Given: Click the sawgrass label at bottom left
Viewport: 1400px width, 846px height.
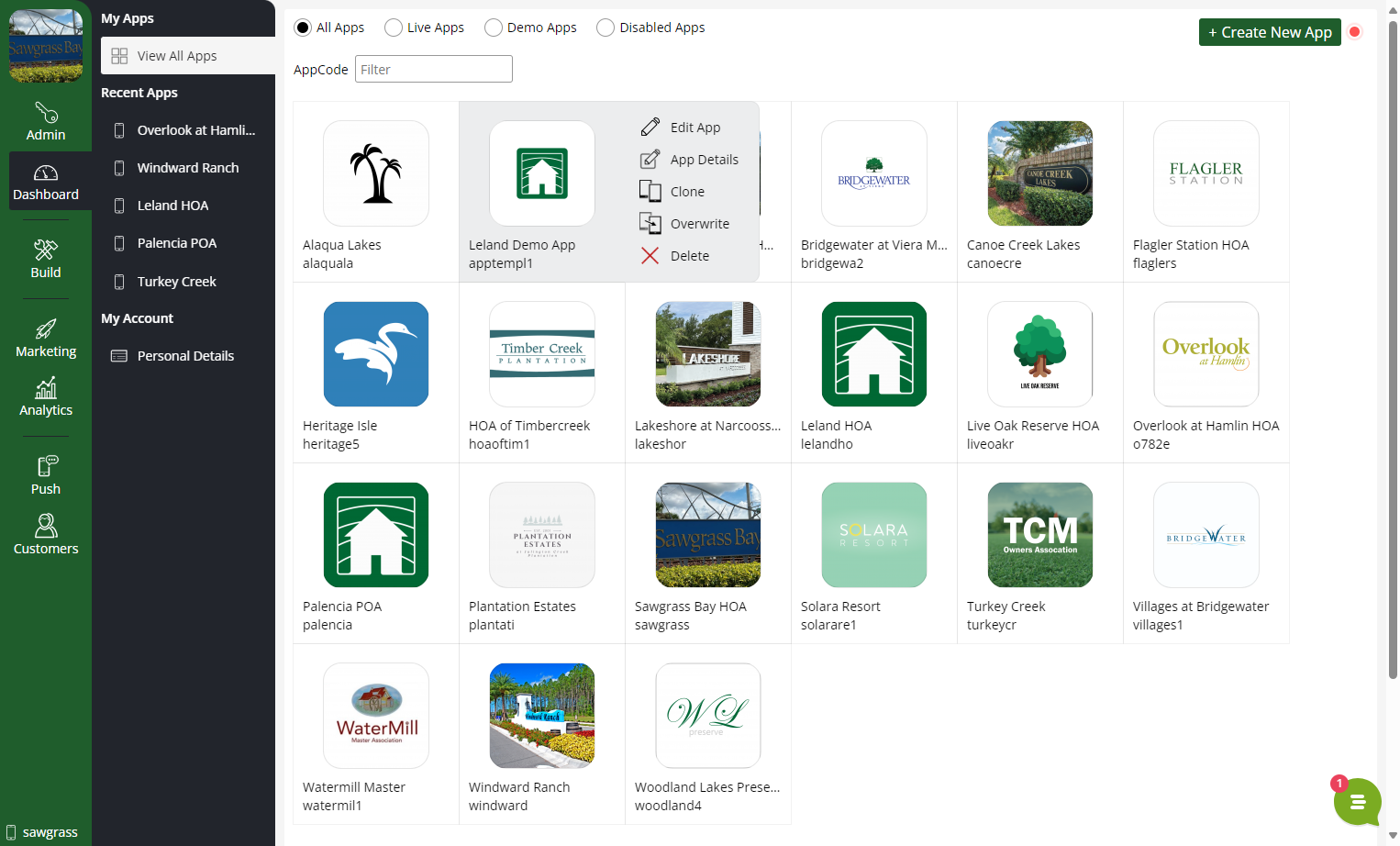Looking at the screenshot, I should coord(50,832).
